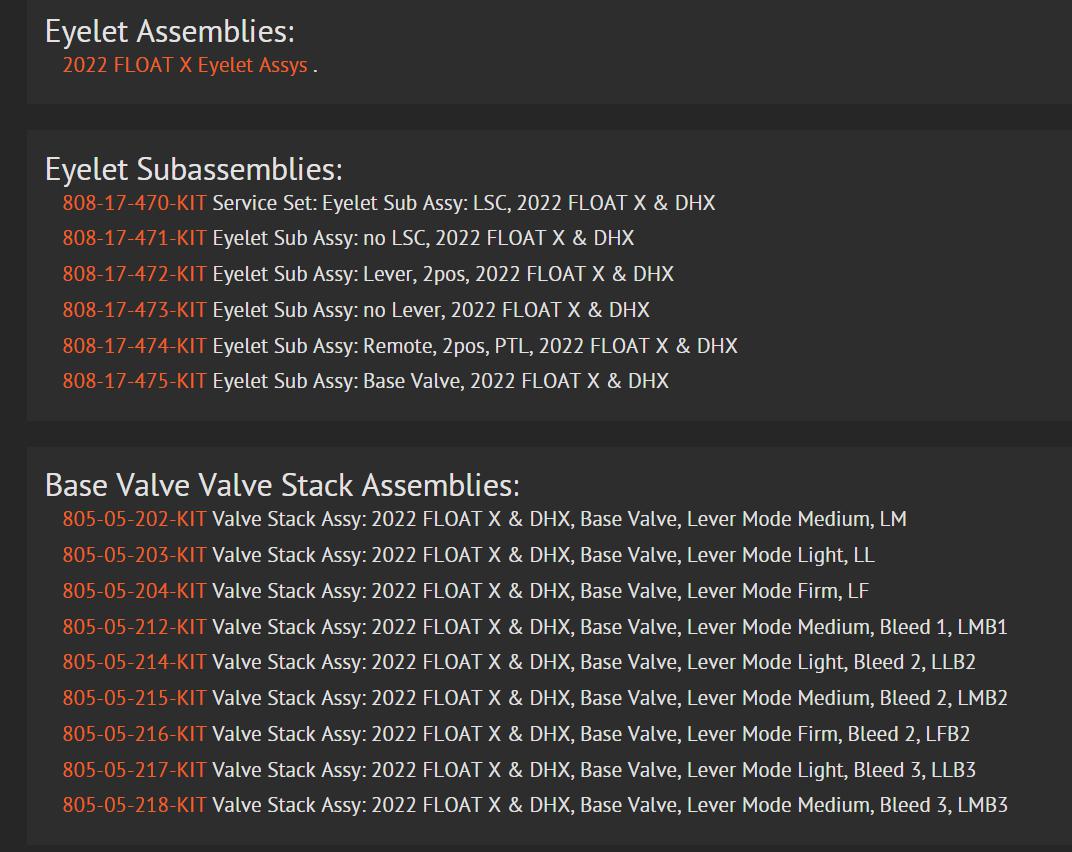Open part 808-17-471-KIT link
This screenshot has height=852, width=1072.
tap(134, 238)
